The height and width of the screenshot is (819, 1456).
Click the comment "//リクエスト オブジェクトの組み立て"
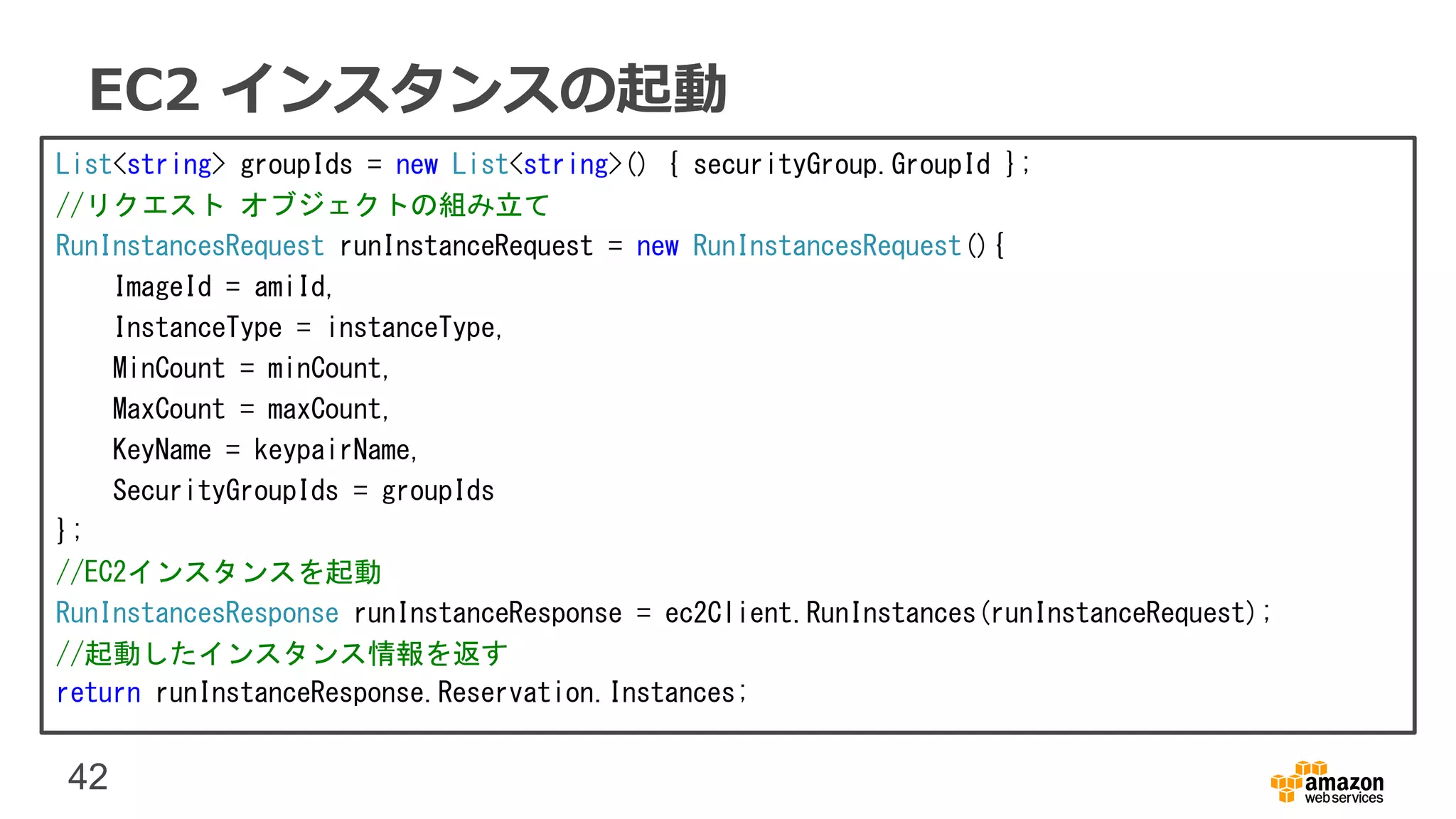tap(302, 205)
